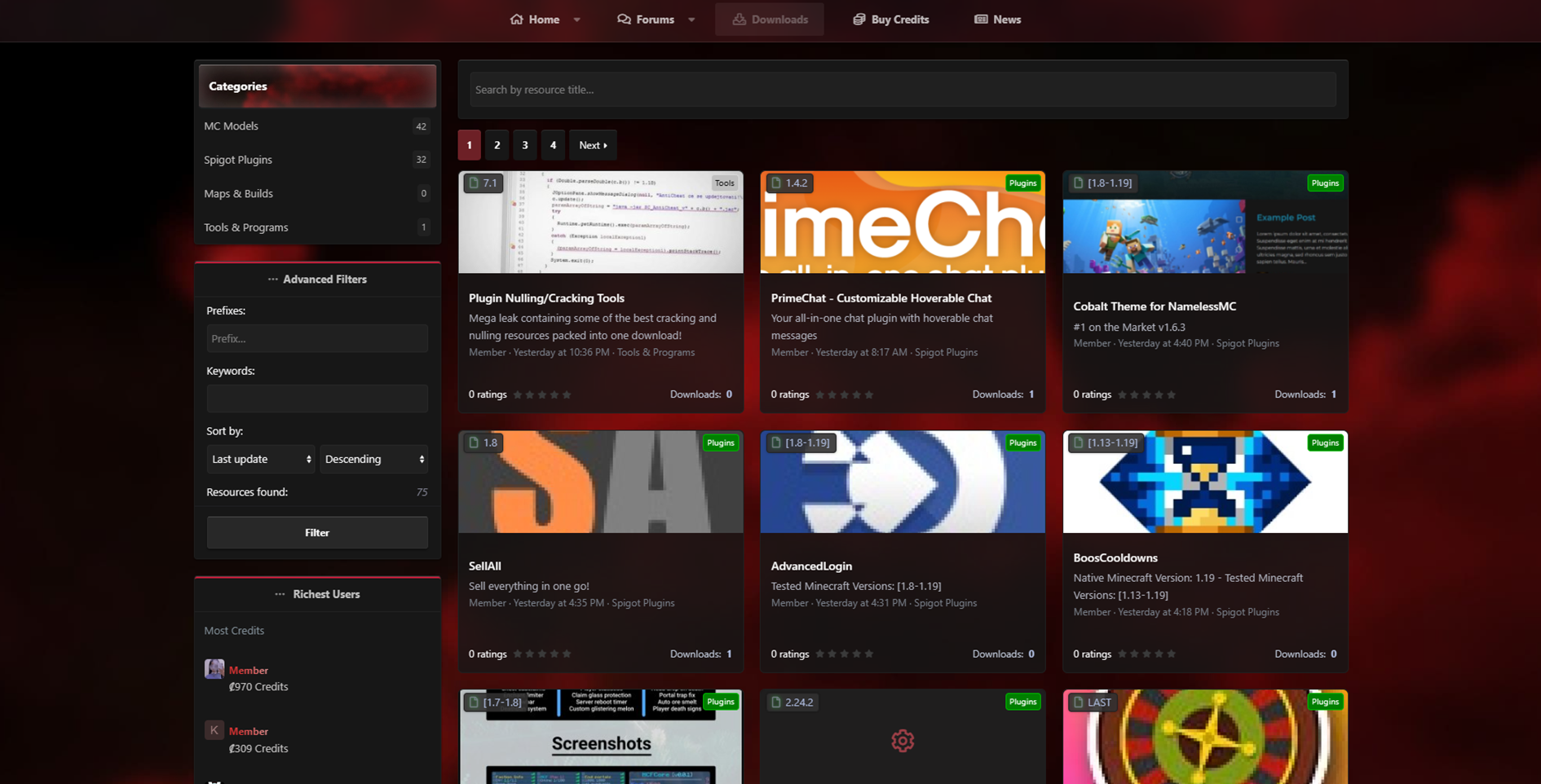1541x784 pixels.
Task: Open PrimeChat - Customizable Hoverable Chat title
Action: (x=881, y=298)
